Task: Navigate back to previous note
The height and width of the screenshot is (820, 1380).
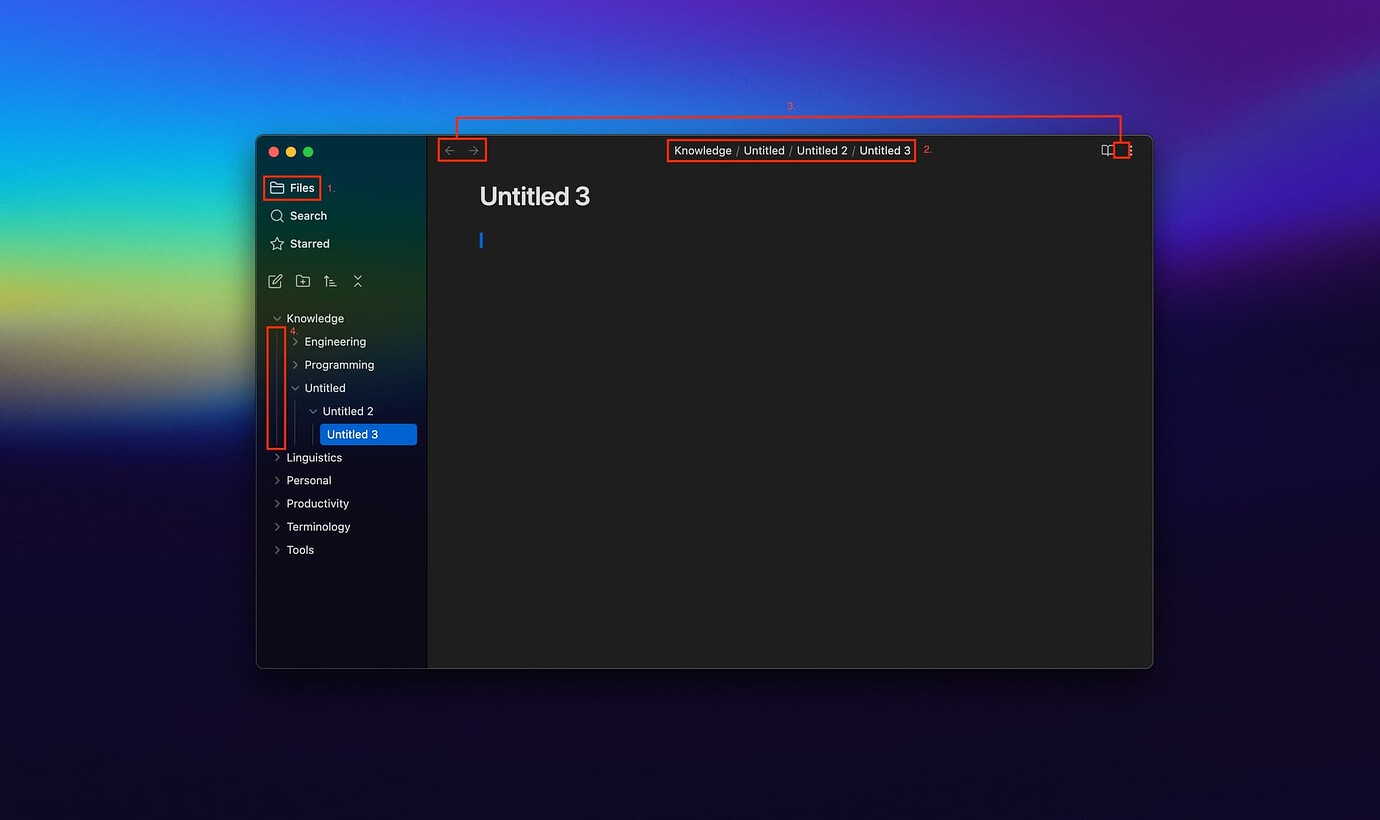Action: click(x=449, y=149)
